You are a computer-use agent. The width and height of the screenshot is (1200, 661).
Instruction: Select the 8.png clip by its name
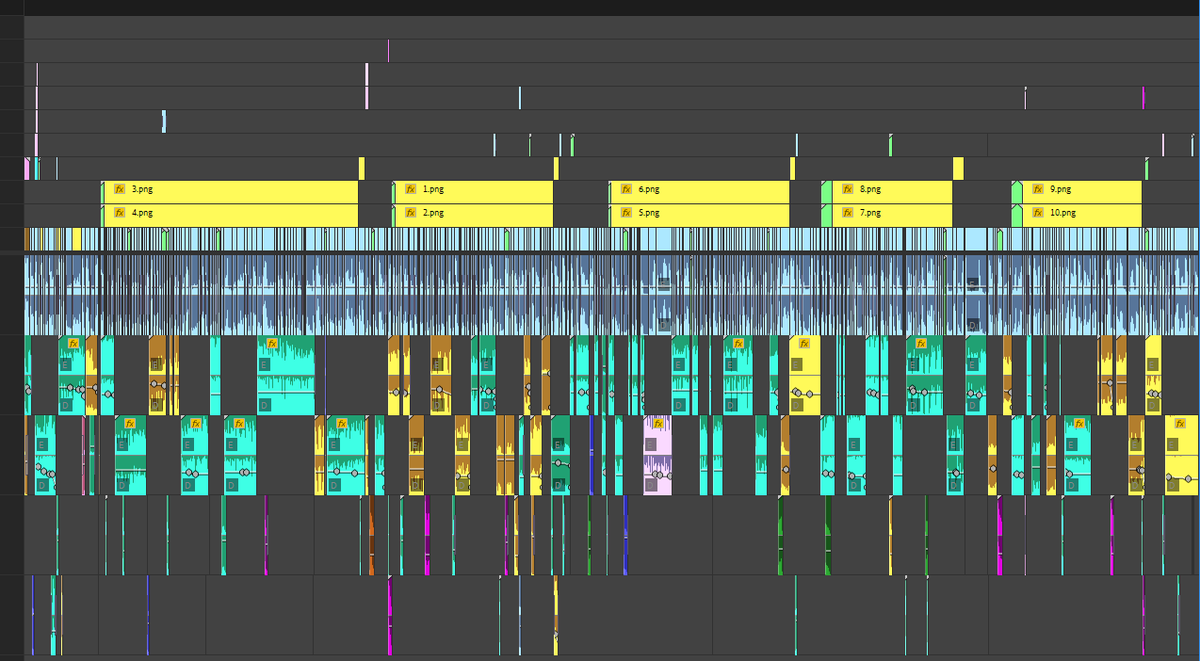click(x=870, y=189)
